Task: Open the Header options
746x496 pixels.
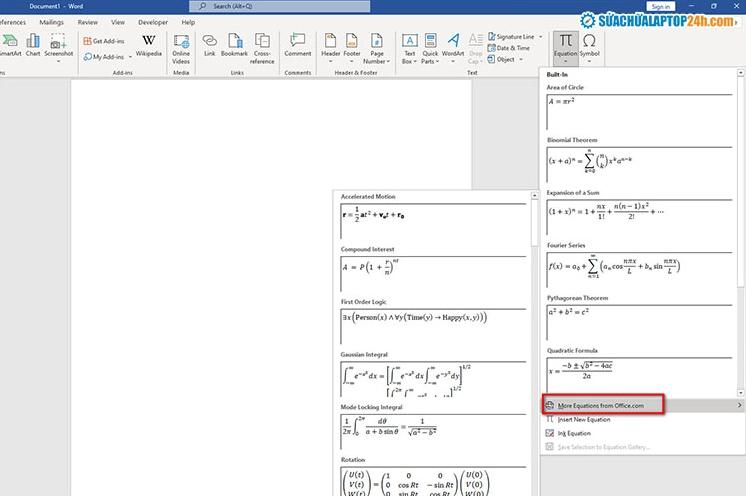Action: coord(330,48)
